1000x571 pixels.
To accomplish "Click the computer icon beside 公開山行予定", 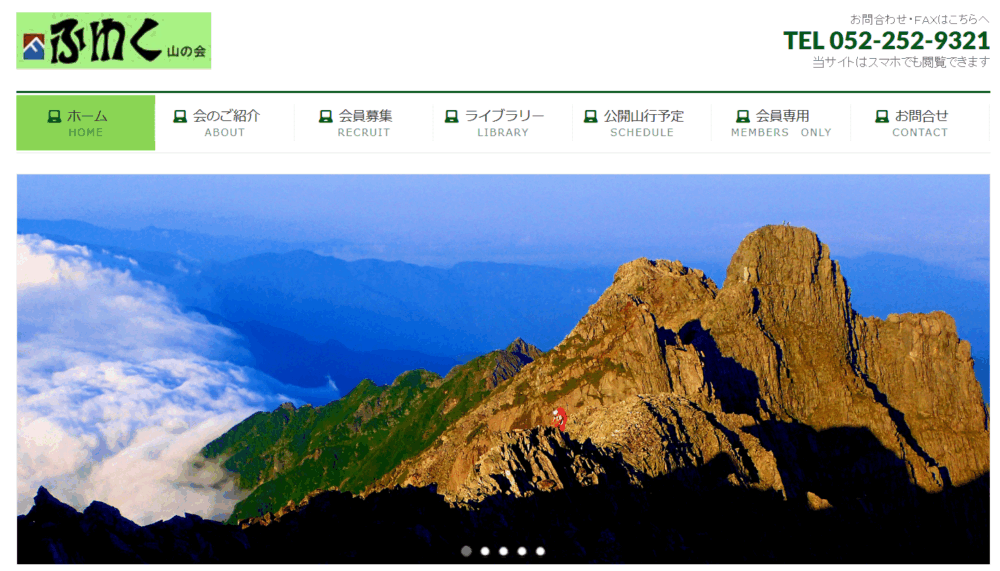I will [x=591, y=116].
